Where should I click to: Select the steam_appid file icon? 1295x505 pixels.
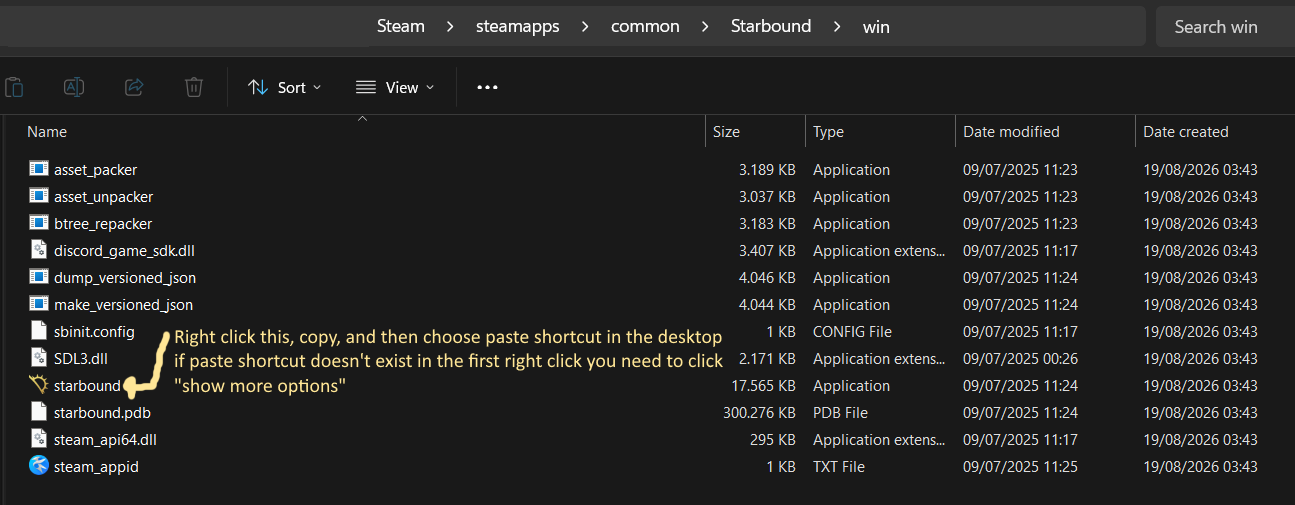pos(39,465)
